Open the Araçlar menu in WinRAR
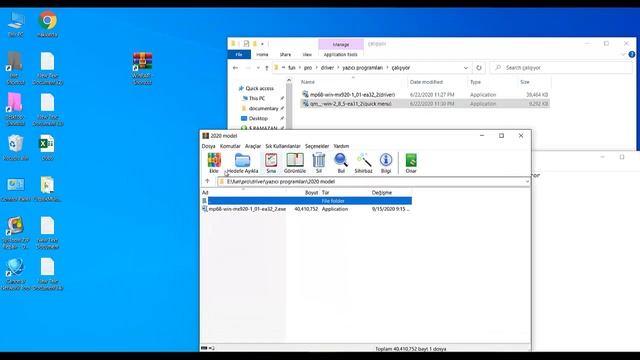 (x=253, y=146)
